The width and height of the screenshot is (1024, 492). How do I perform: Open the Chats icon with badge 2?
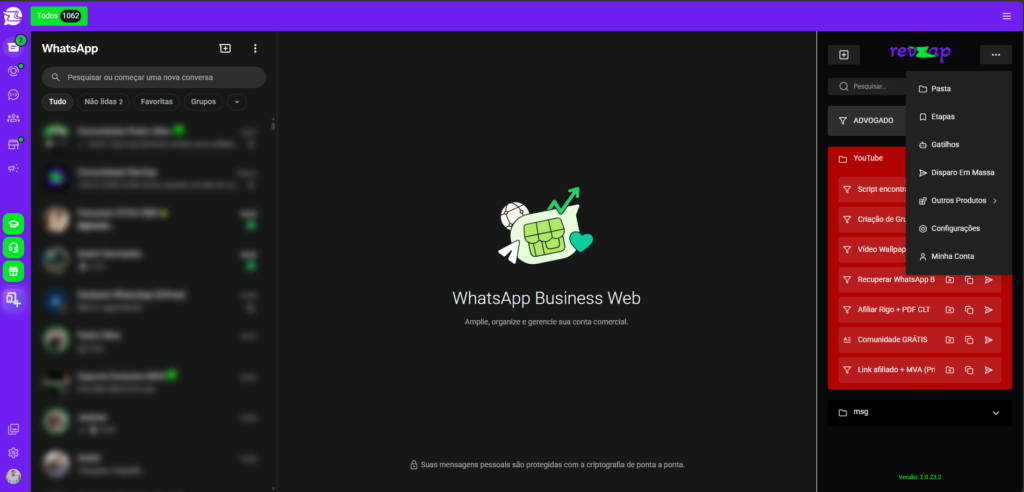[x=14, y=47]
